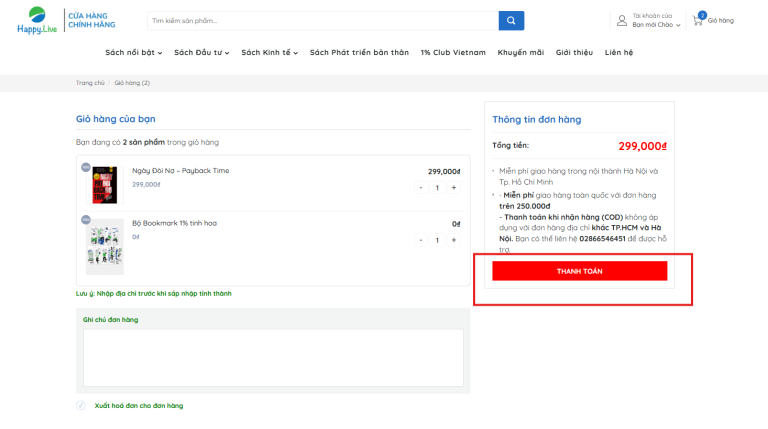Remove Bộ Bookmark item from cart
Screen dimensions: 768x429
click(85, 219)
